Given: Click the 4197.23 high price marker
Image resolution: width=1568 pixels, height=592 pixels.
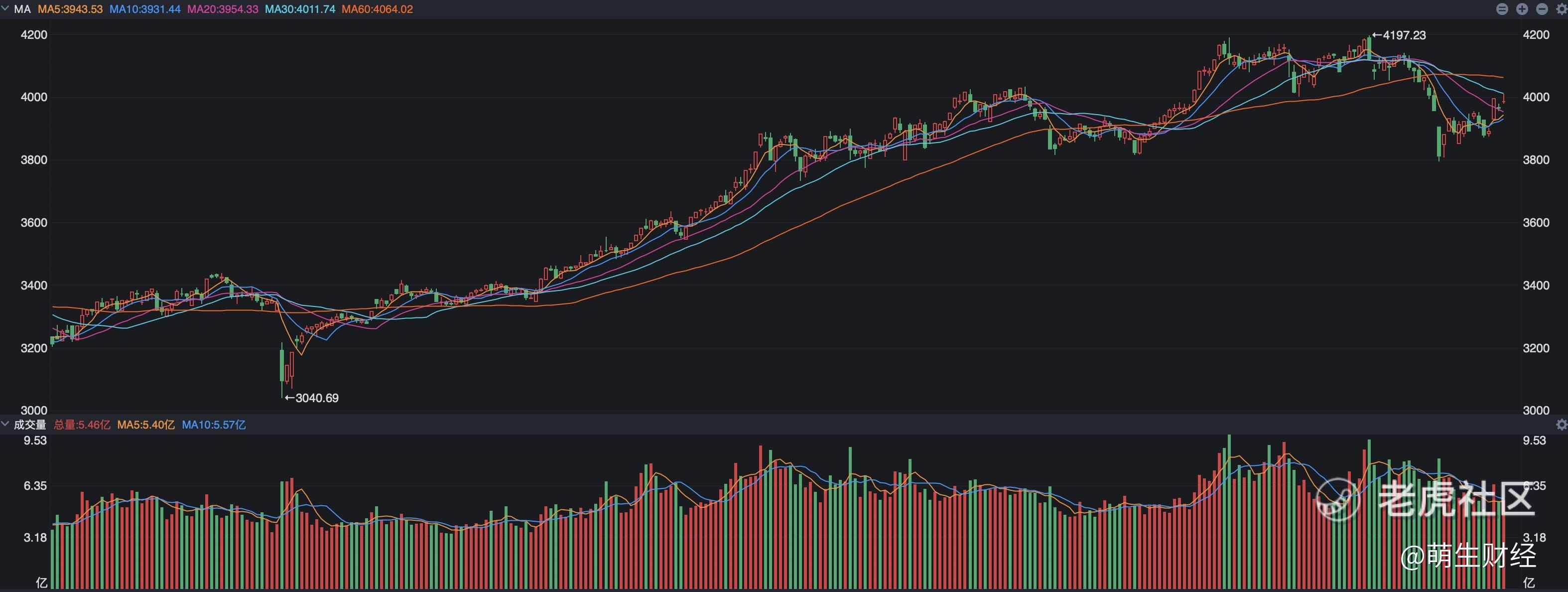Looking at the screenshot, I should point(1403,35).
